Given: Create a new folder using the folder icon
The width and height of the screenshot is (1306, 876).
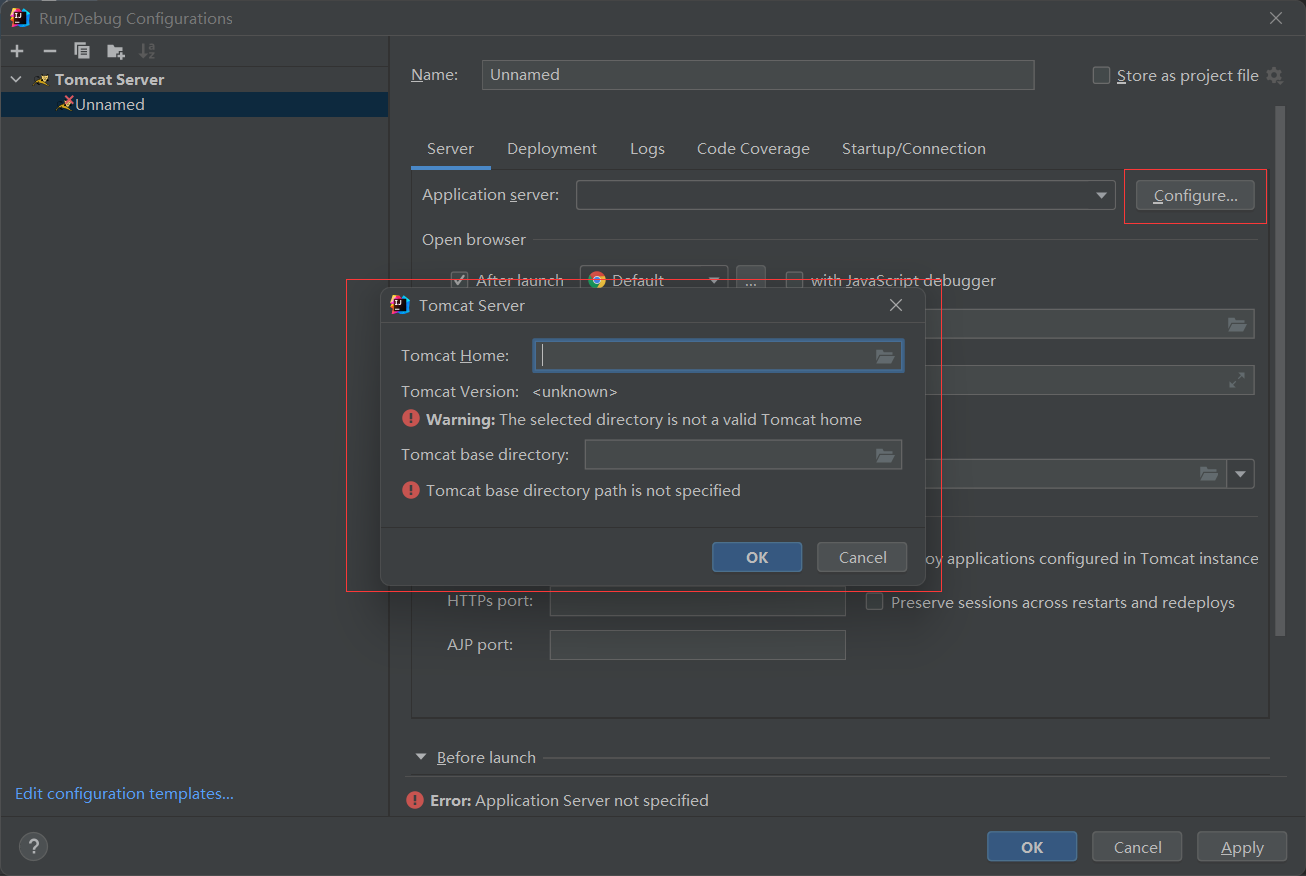Looking at the screenshot, I should [x=116, y=51].
